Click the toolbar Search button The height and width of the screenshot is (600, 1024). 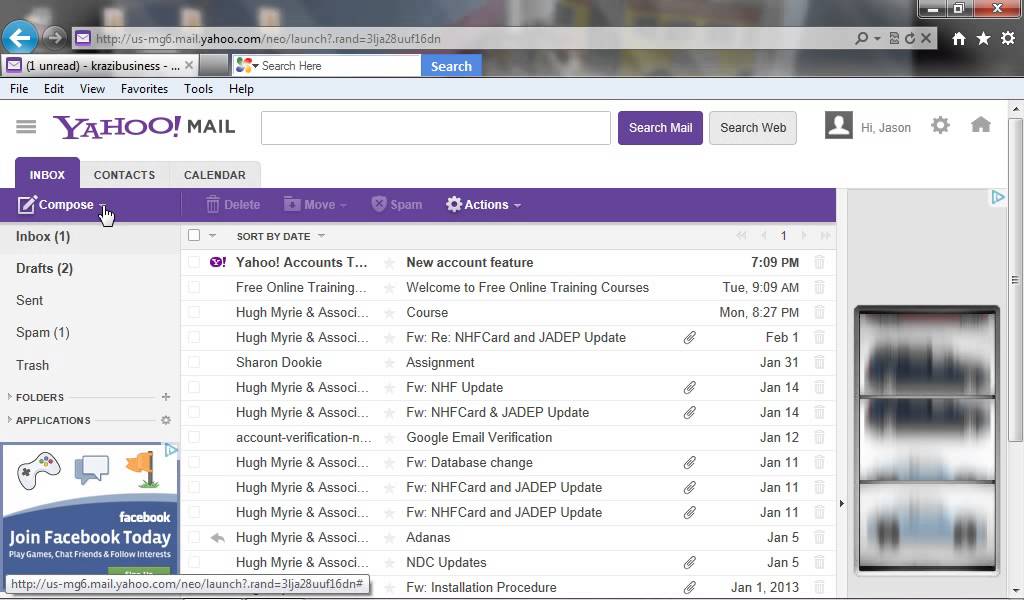click(451, 66)
